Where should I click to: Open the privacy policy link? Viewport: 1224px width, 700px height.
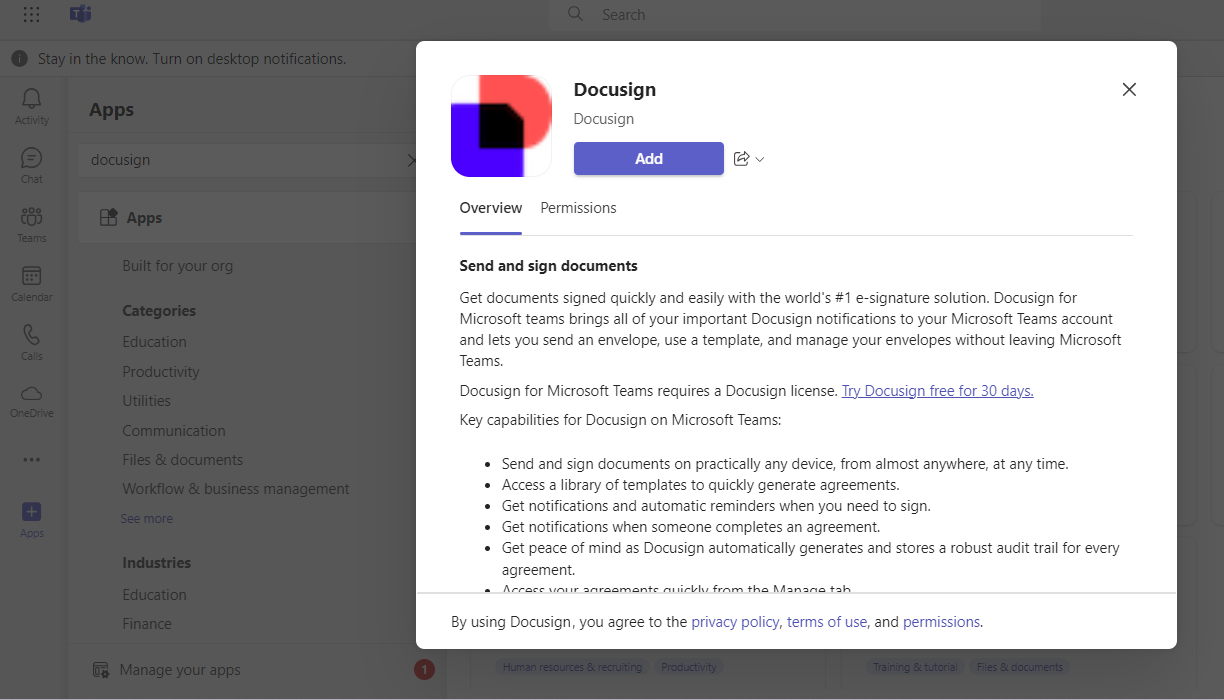(735, 621)
